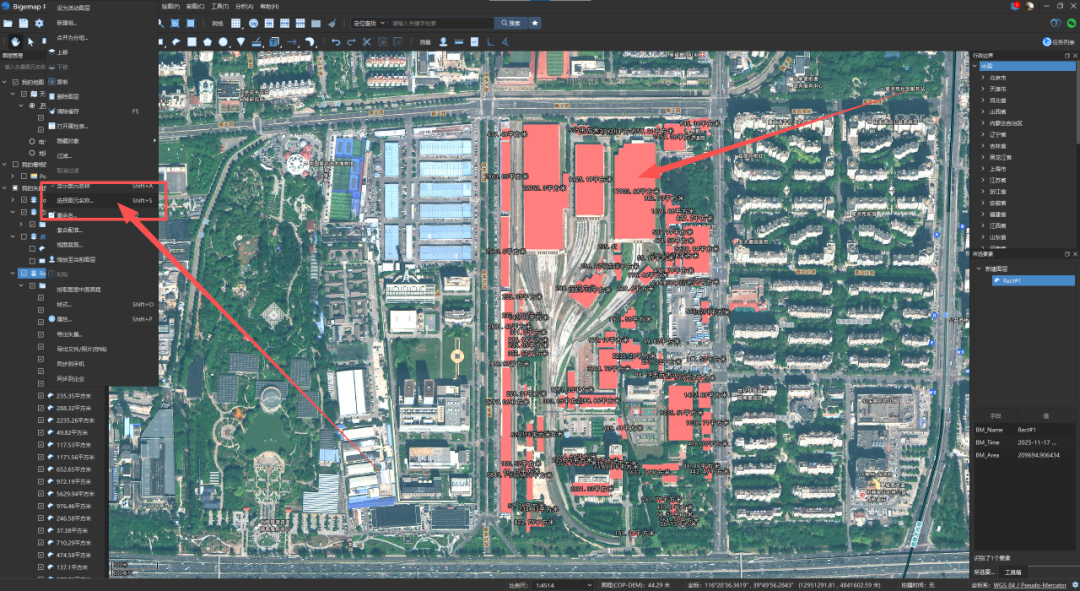The image size is (1080, 591).
Task: Toggle checkbox for 49.82平方米 item
Action: coord(41,433)
